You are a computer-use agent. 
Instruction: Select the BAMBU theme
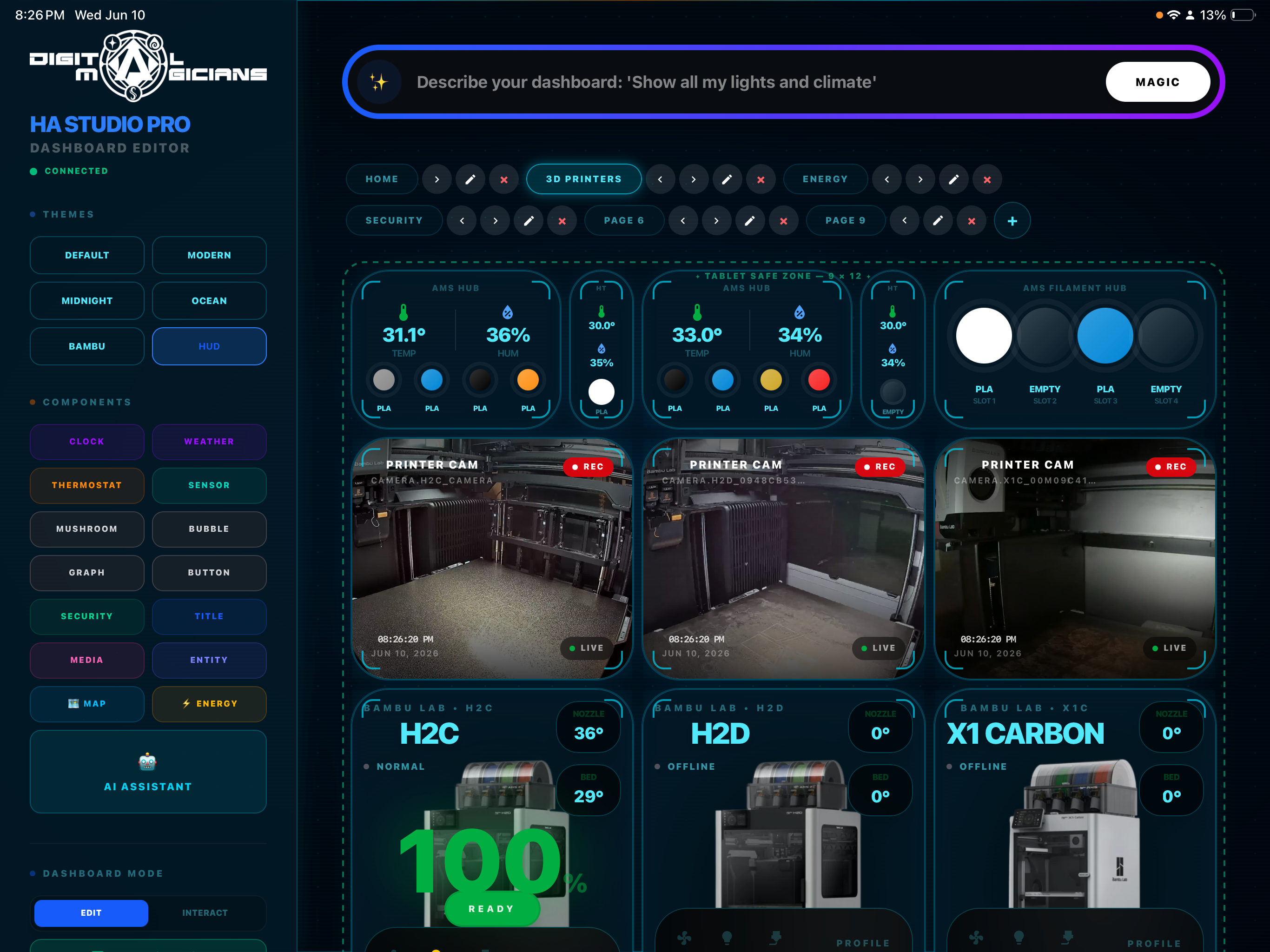[87, 347]
